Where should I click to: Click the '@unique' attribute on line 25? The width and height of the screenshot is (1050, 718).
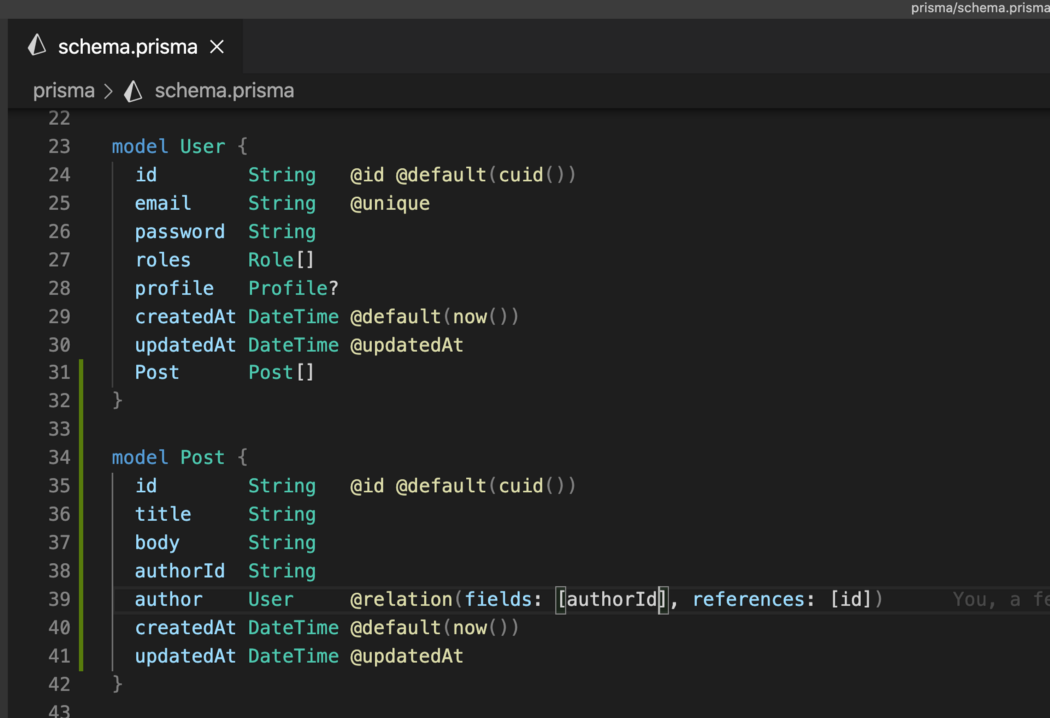pyautogui.click(x=390, y=204)
